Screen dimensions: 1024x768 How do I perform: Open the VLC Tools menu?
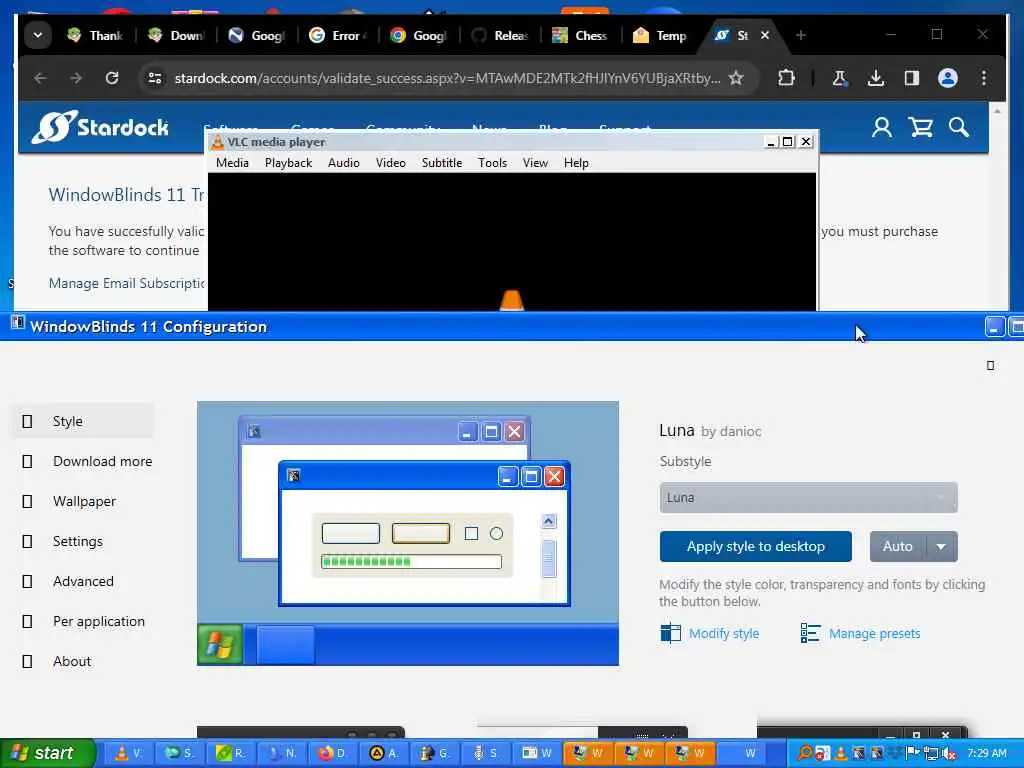pyautogui.click(x=492, y=163)
